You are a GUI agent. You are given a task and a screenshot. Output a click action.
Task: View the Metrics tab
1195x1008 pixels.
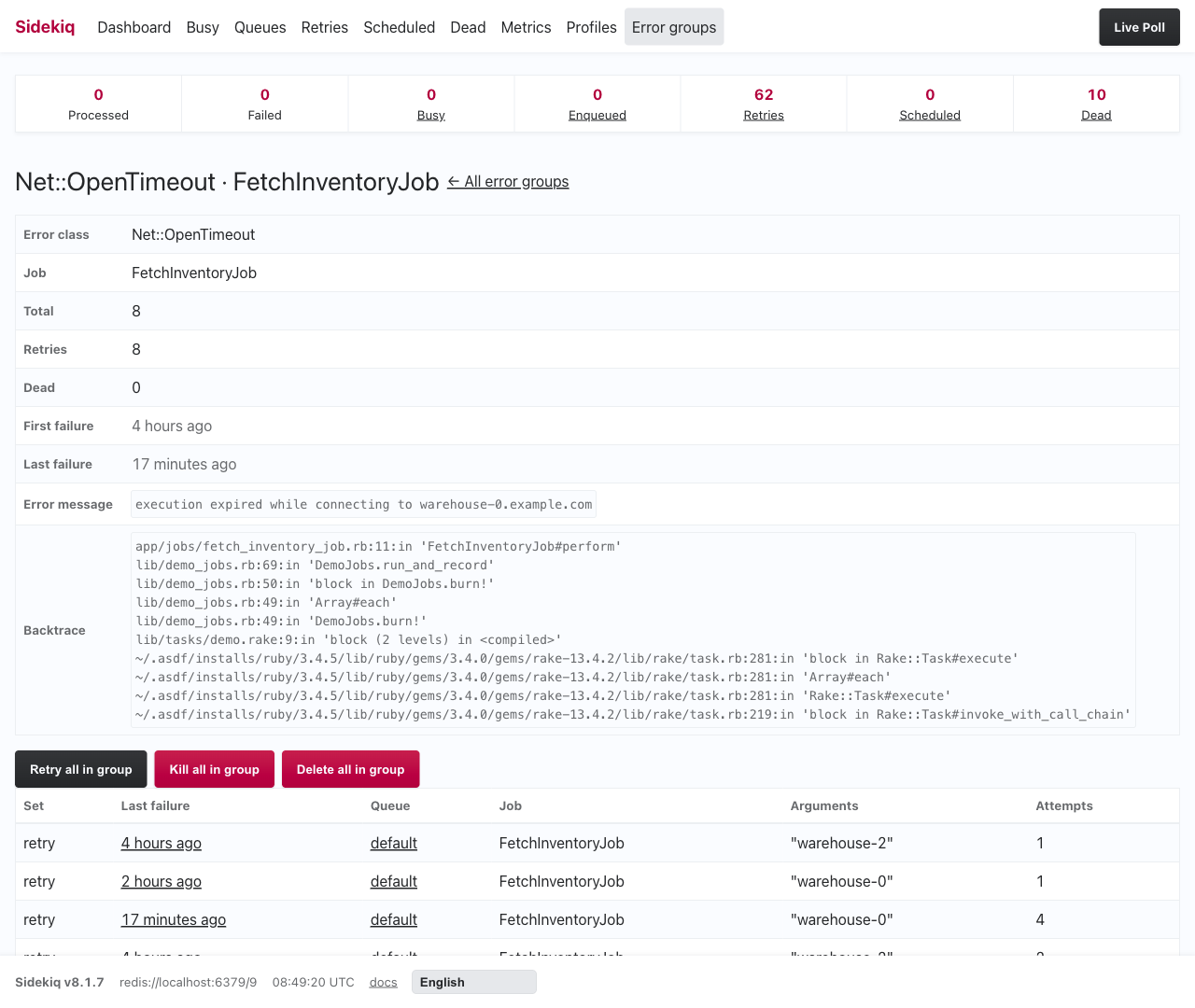(526, 27)
